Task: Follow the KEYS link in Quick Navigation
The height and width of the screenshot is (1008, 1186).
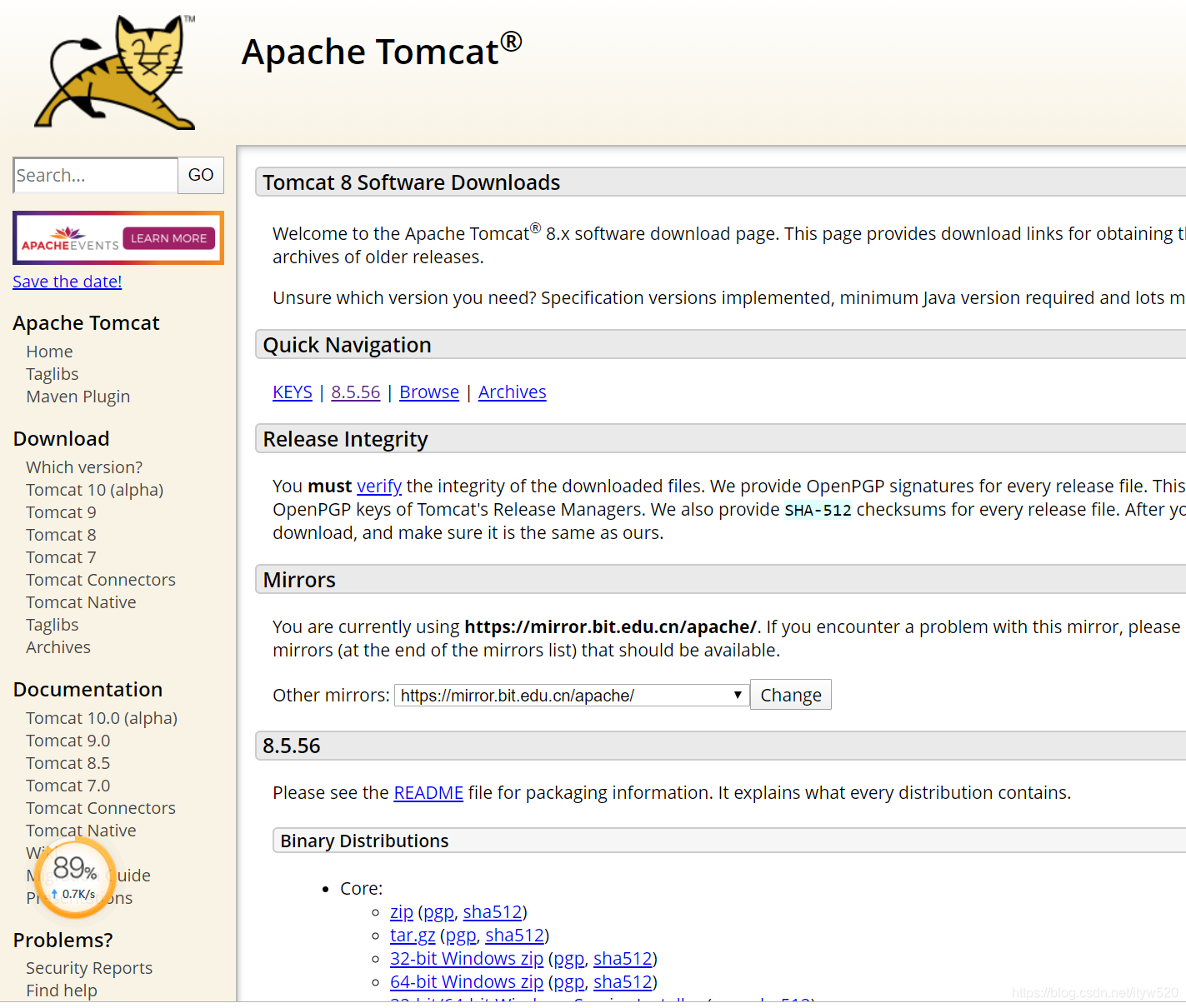Action: click(x=292, y=392)
